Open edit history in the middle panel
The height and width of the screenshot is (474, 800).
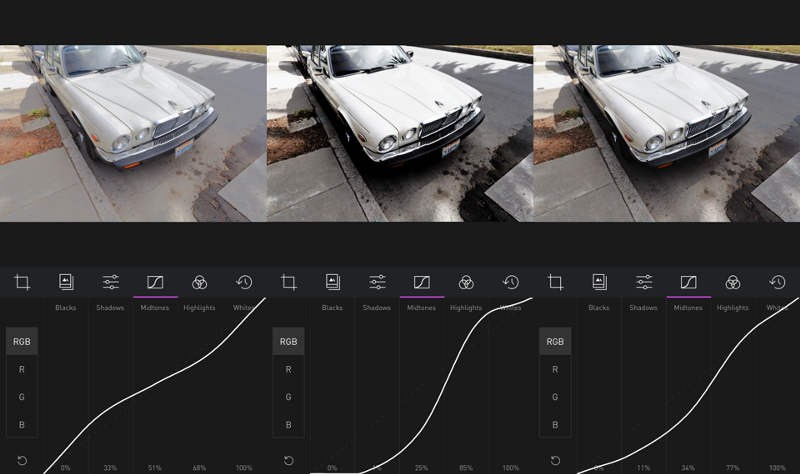click(x=510, y=283)
